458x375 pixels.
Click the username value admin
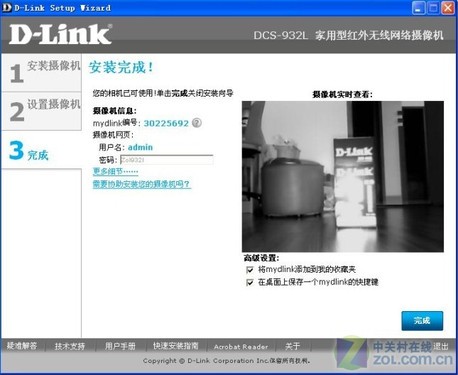[140, 147]
